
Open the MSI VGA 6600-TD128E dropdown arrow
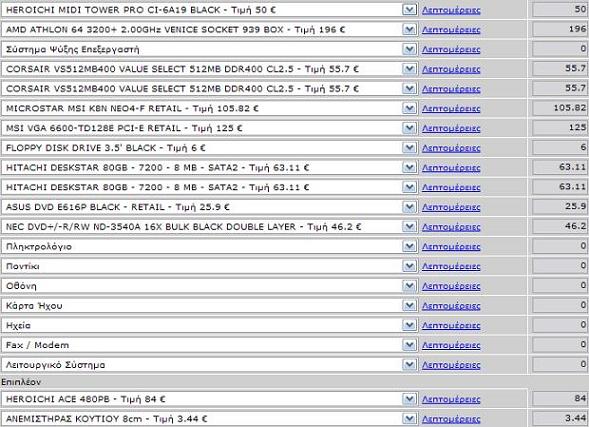pos(409,128)
